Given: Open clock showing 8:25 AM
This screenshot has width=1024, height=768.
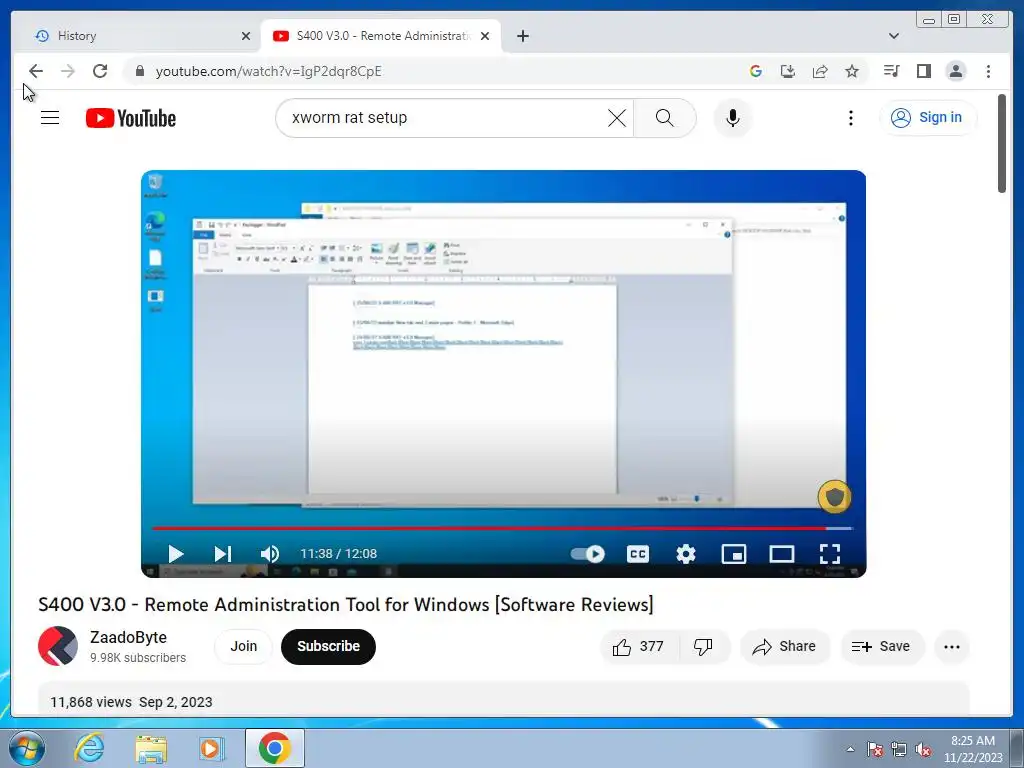Looking at the screenshot, I should coord(973,749).
